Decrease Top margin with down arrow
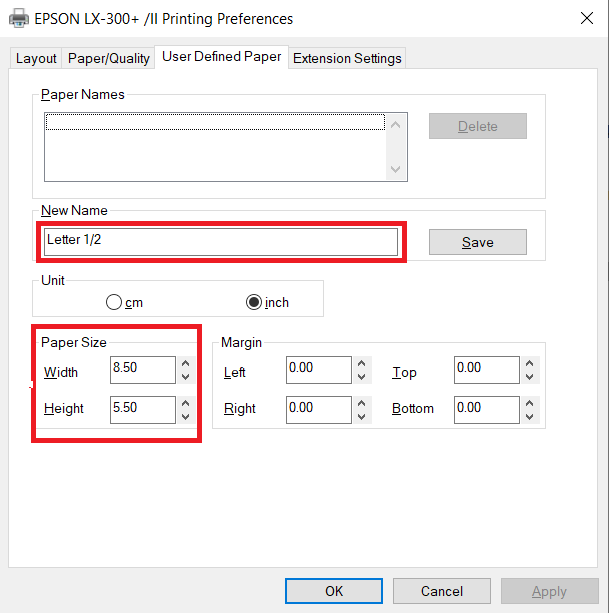 [530, 376]
